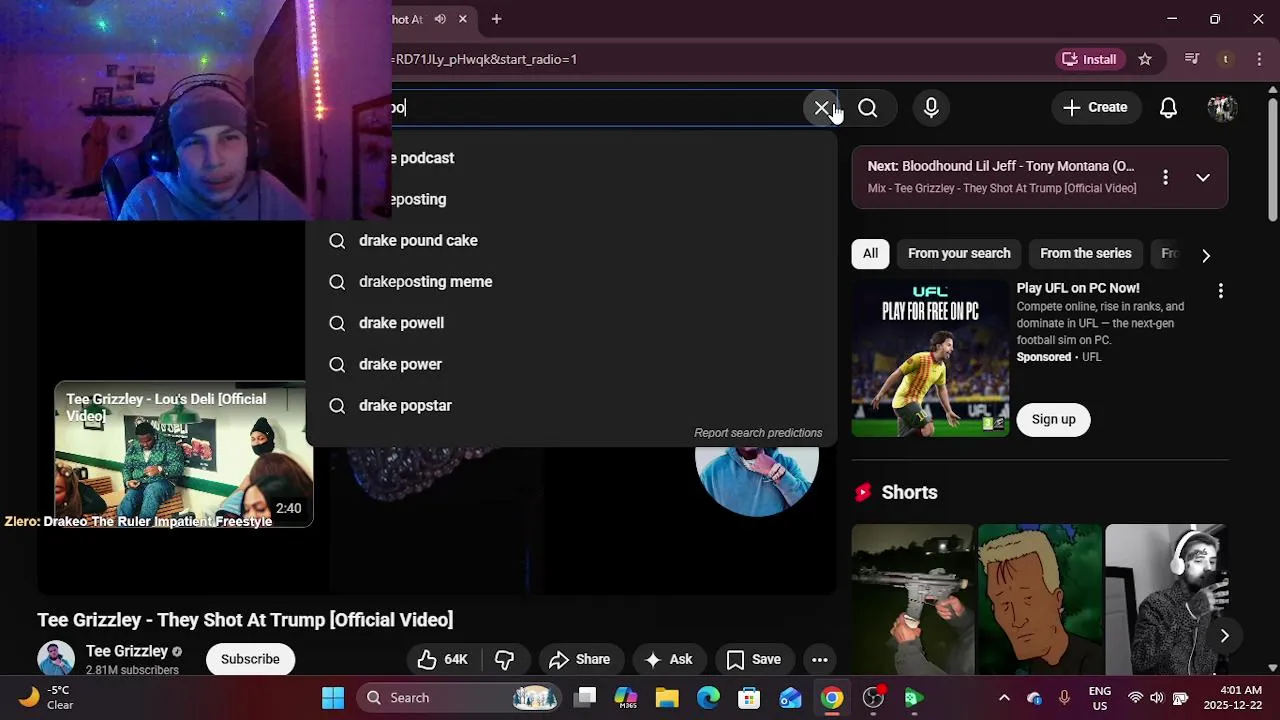Screen dimensions: 1280x720
Task: Show hidden system tray icons
Action: (1004, 698)
